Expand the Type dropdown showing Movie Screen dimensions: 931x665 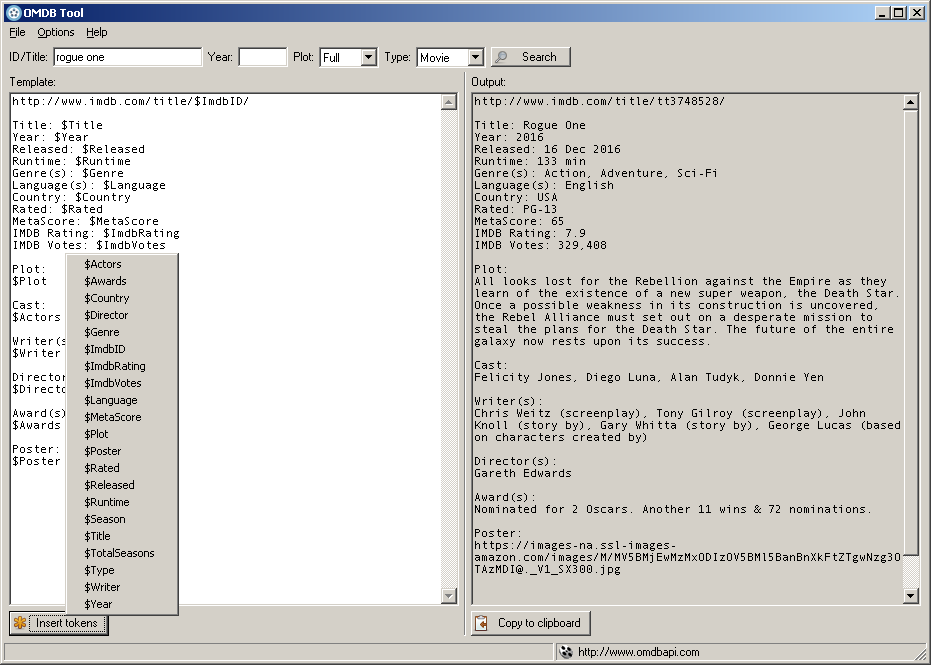pos(476,58)
